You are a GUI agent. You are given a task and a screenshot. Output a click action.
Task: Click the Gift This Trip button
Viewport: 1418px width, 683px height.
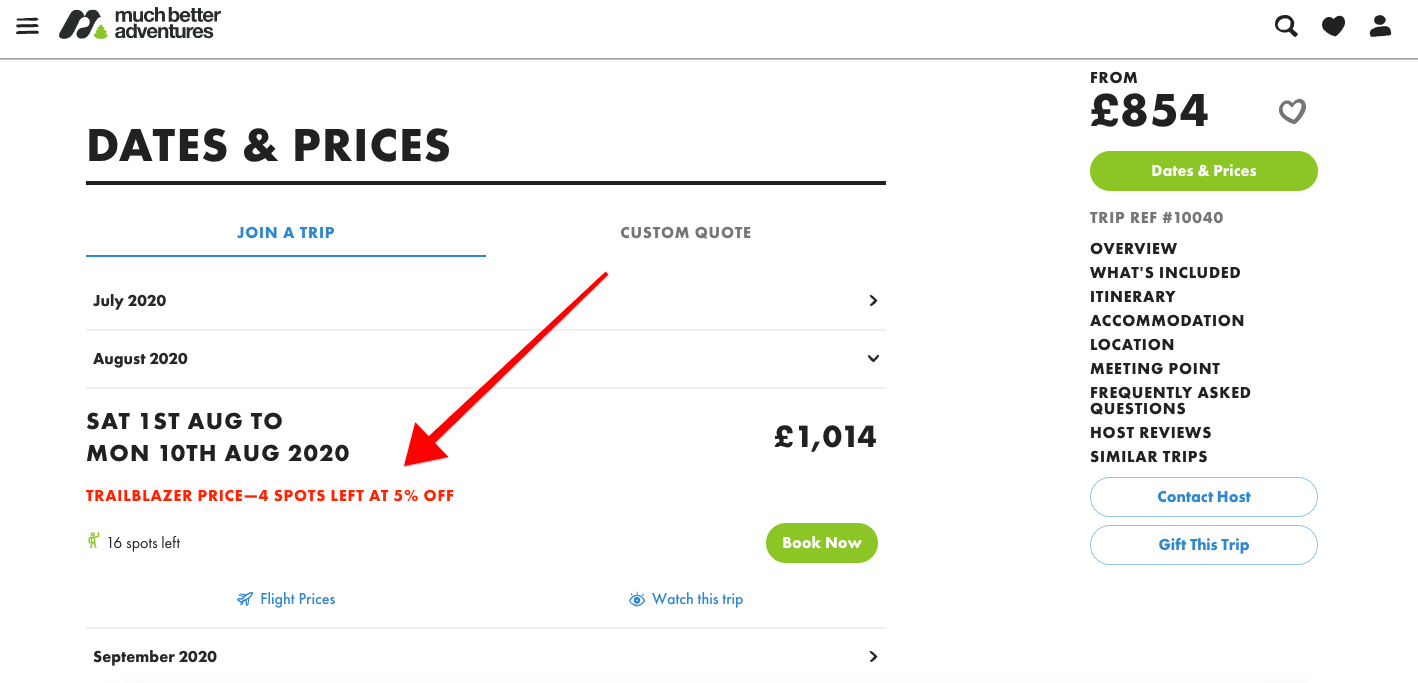[x=1203, y=545]
